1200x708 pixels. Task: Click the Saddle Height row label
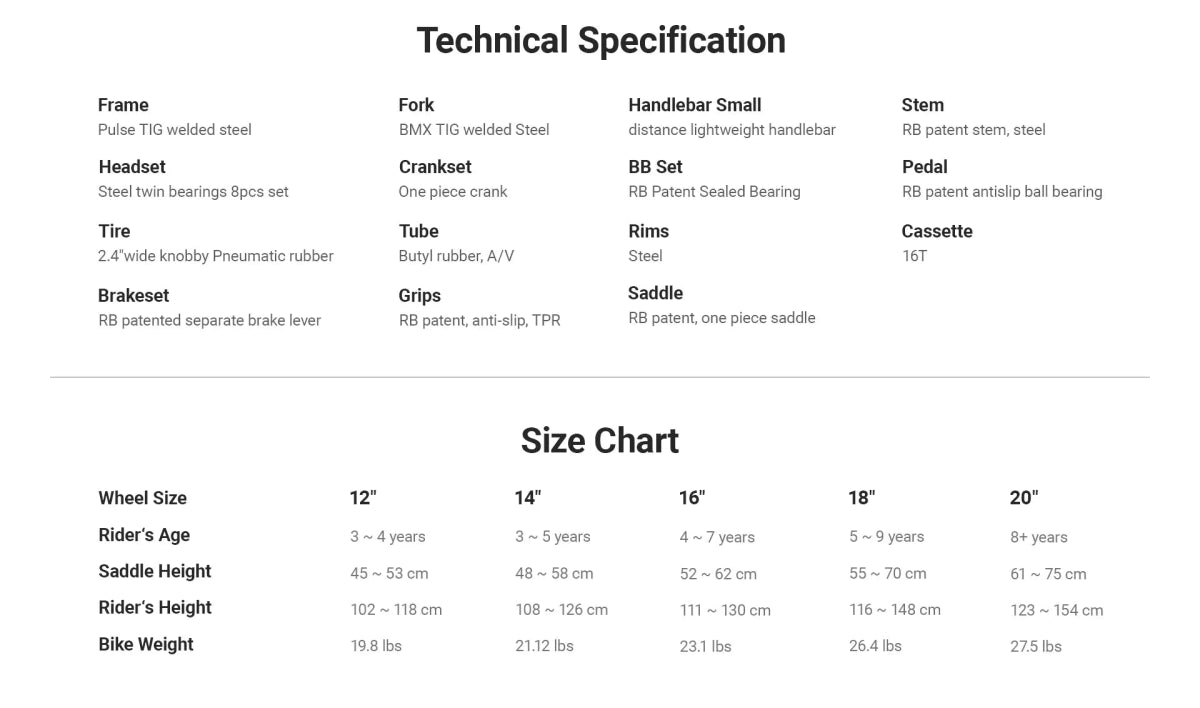point(155,572)
